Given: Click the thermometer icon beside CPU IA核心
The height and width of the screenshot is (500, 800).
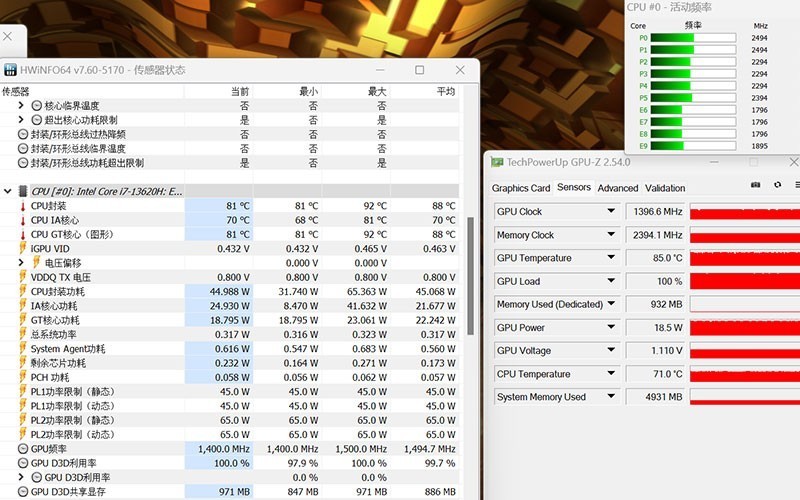Looking at the screenshot, I should tap(23, 220).
